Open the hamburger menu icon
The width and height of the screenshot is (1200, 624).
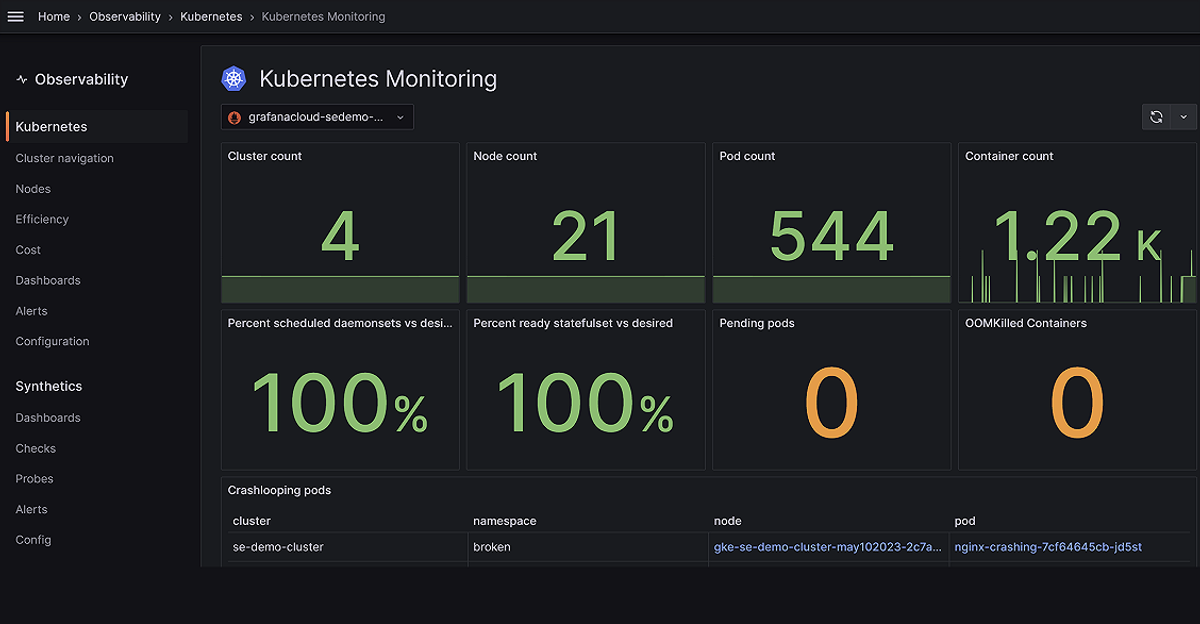click(15, 17)
